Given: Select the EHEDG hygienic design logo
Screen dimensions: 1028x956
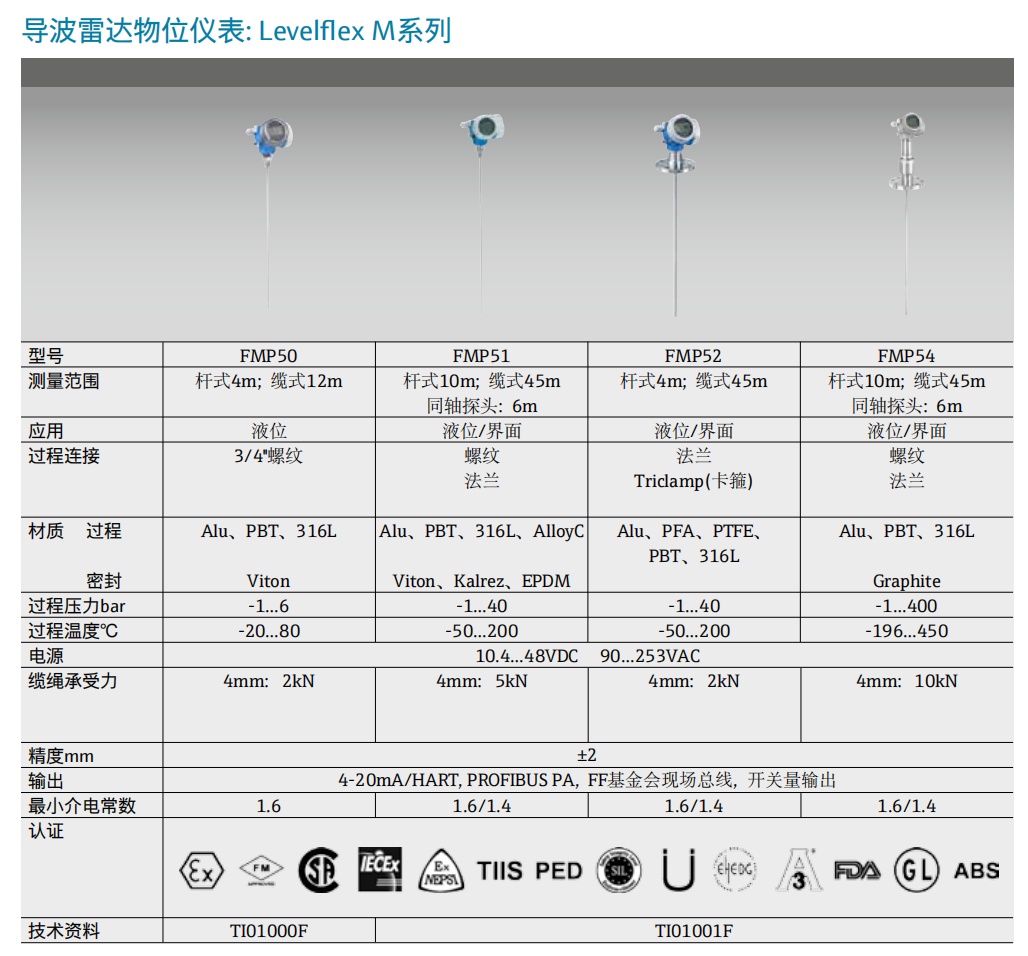Looking at the screenshot, I should (735, 869).
